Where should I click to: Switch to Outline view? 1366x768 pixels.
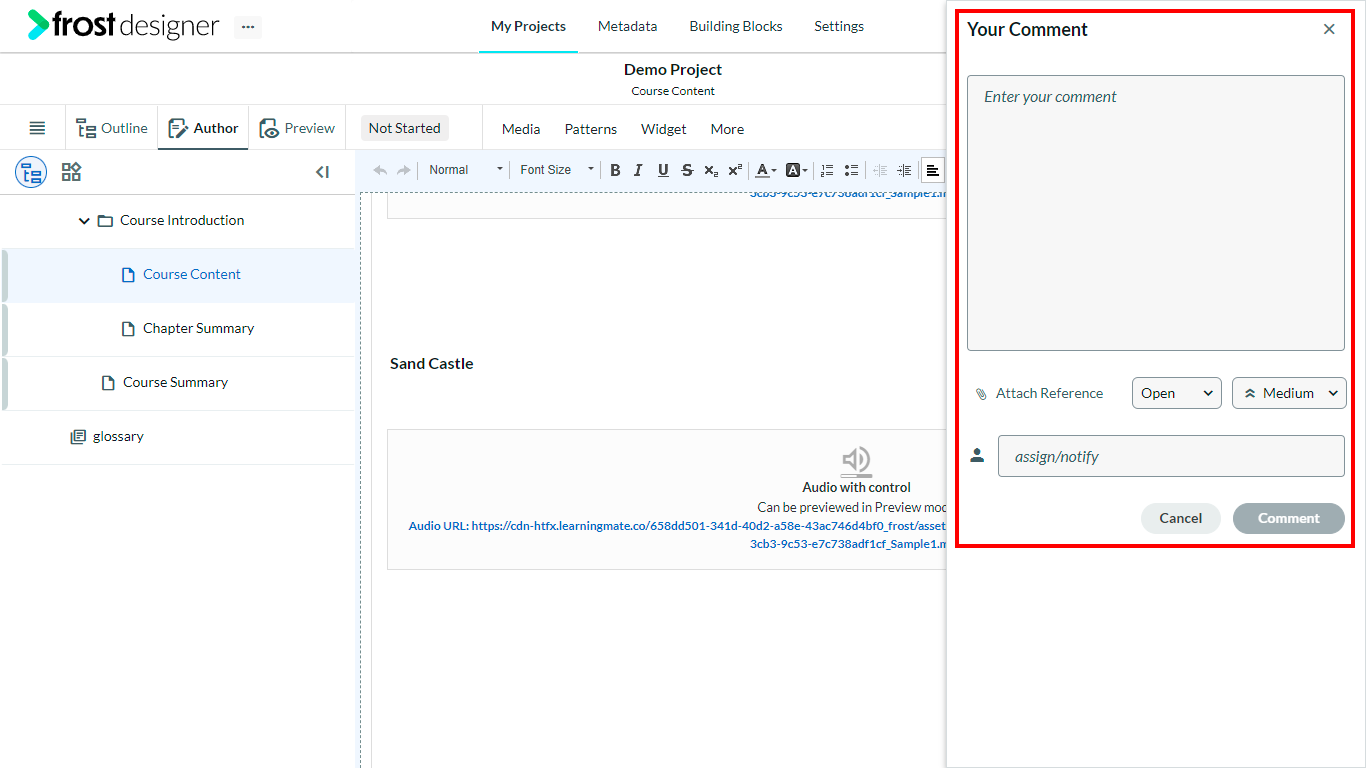click(x=112, y=128)
